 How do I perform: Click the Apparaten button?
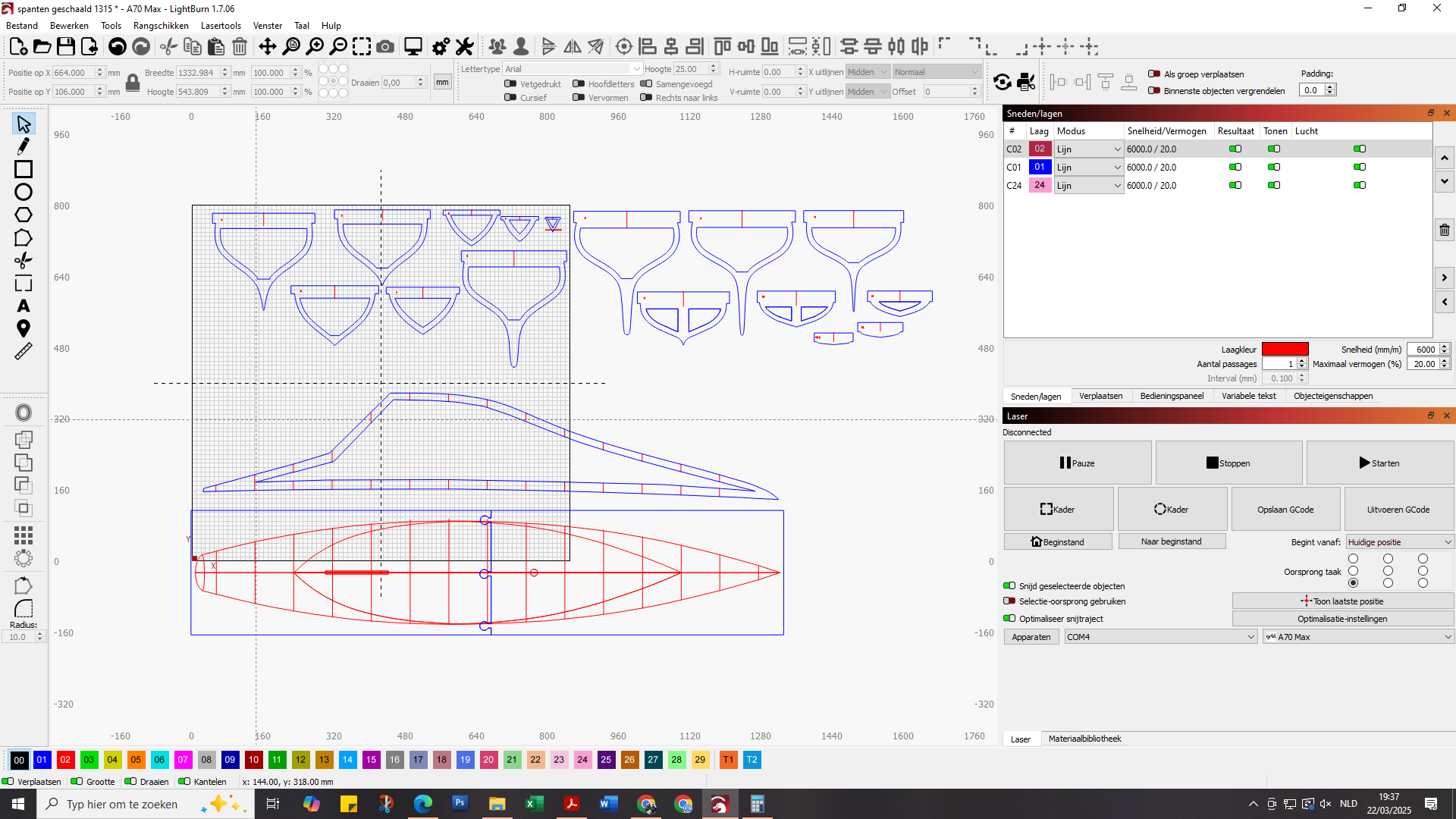[1031, 637]
